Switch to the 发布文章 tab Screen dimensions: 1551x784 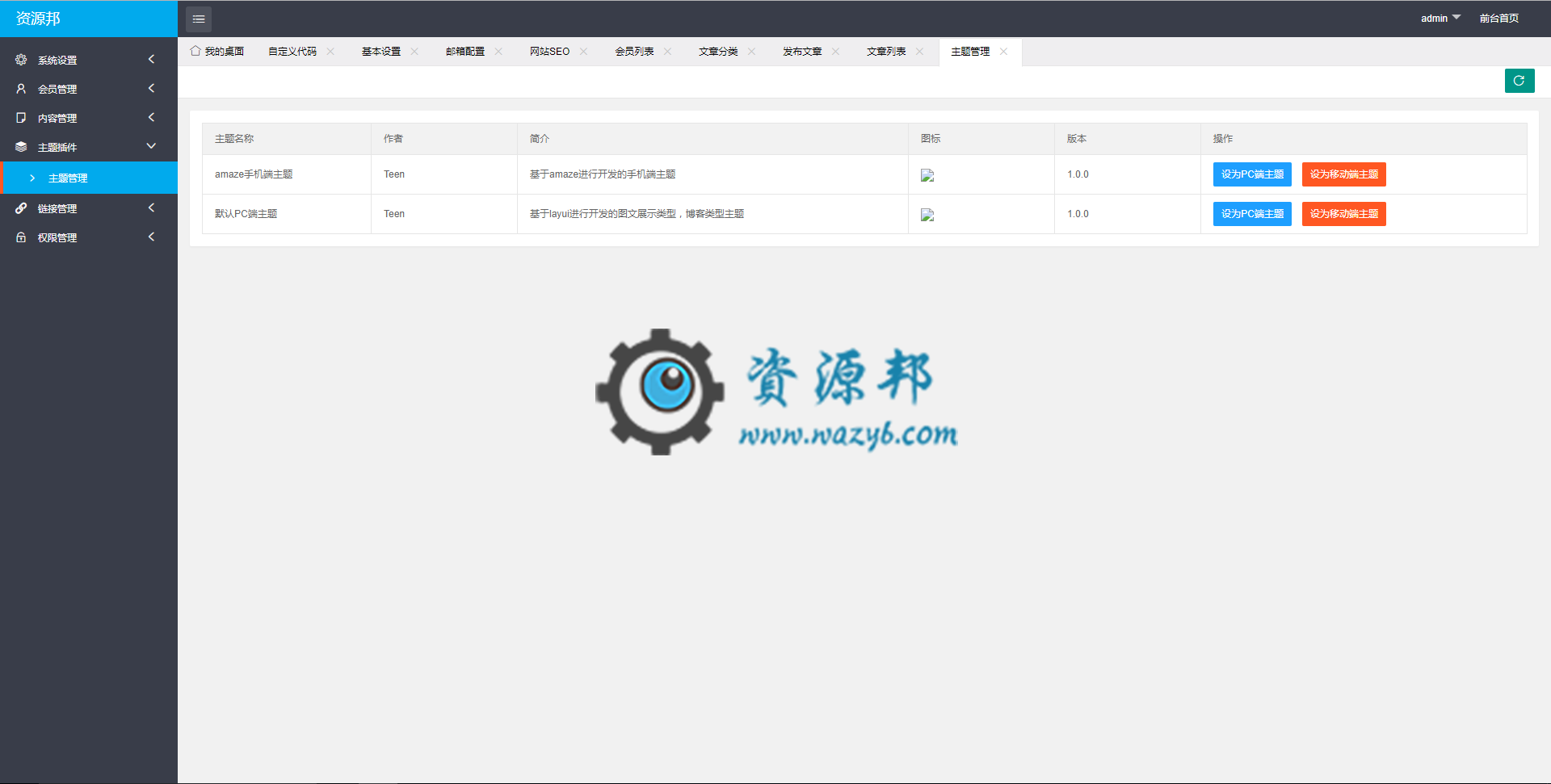click(802, 52)
